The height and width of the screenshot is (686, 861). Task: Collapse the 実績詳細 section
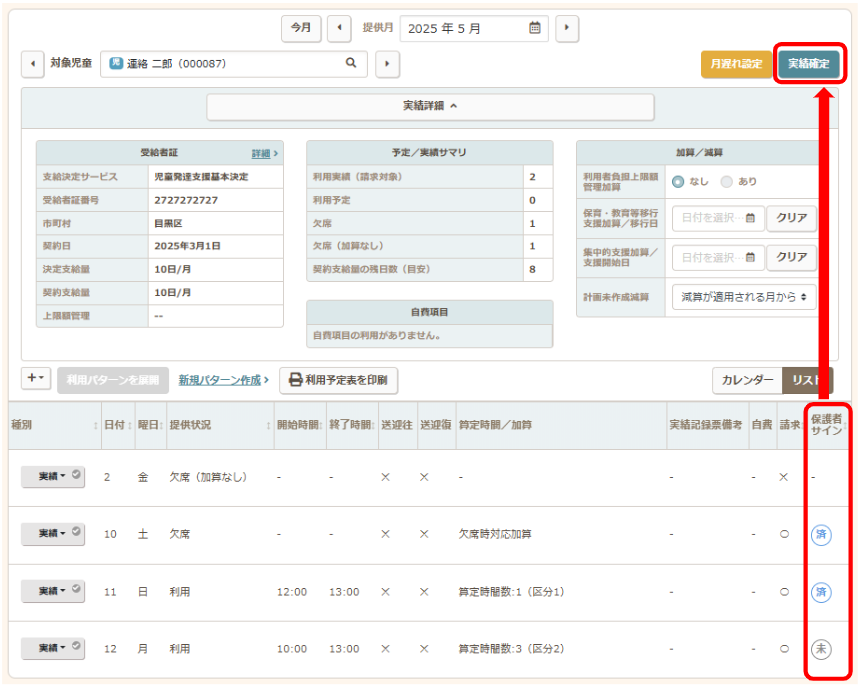[430, 106]
